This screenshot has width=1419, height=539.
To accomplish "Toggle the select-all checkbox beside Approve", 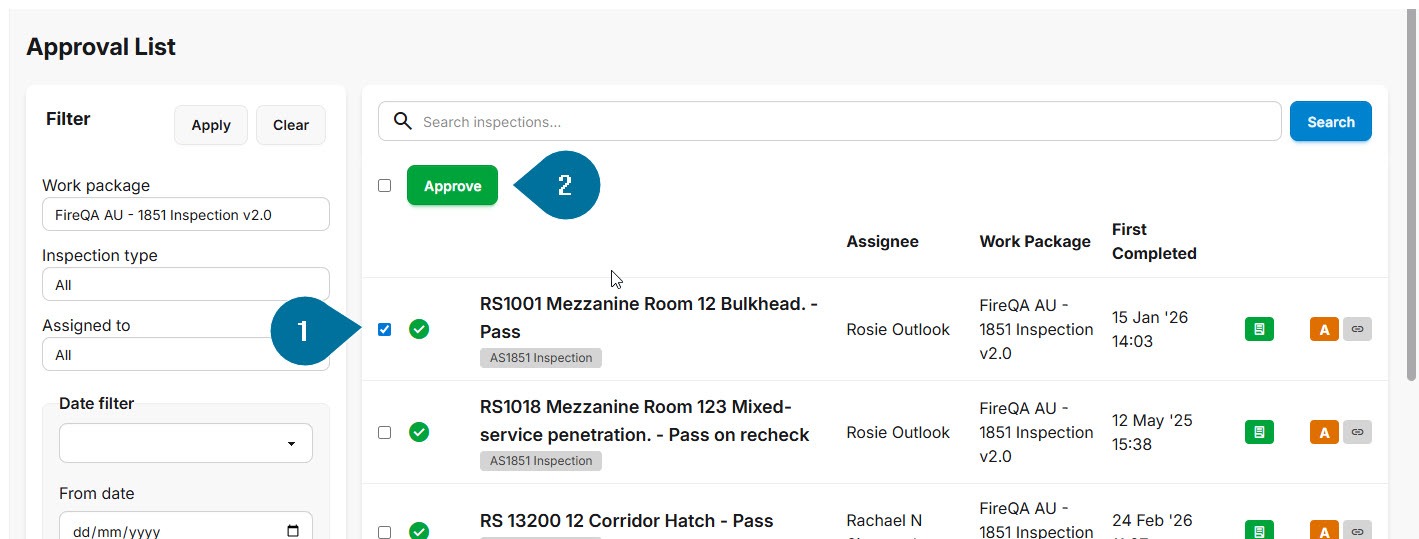I will 385,185.
